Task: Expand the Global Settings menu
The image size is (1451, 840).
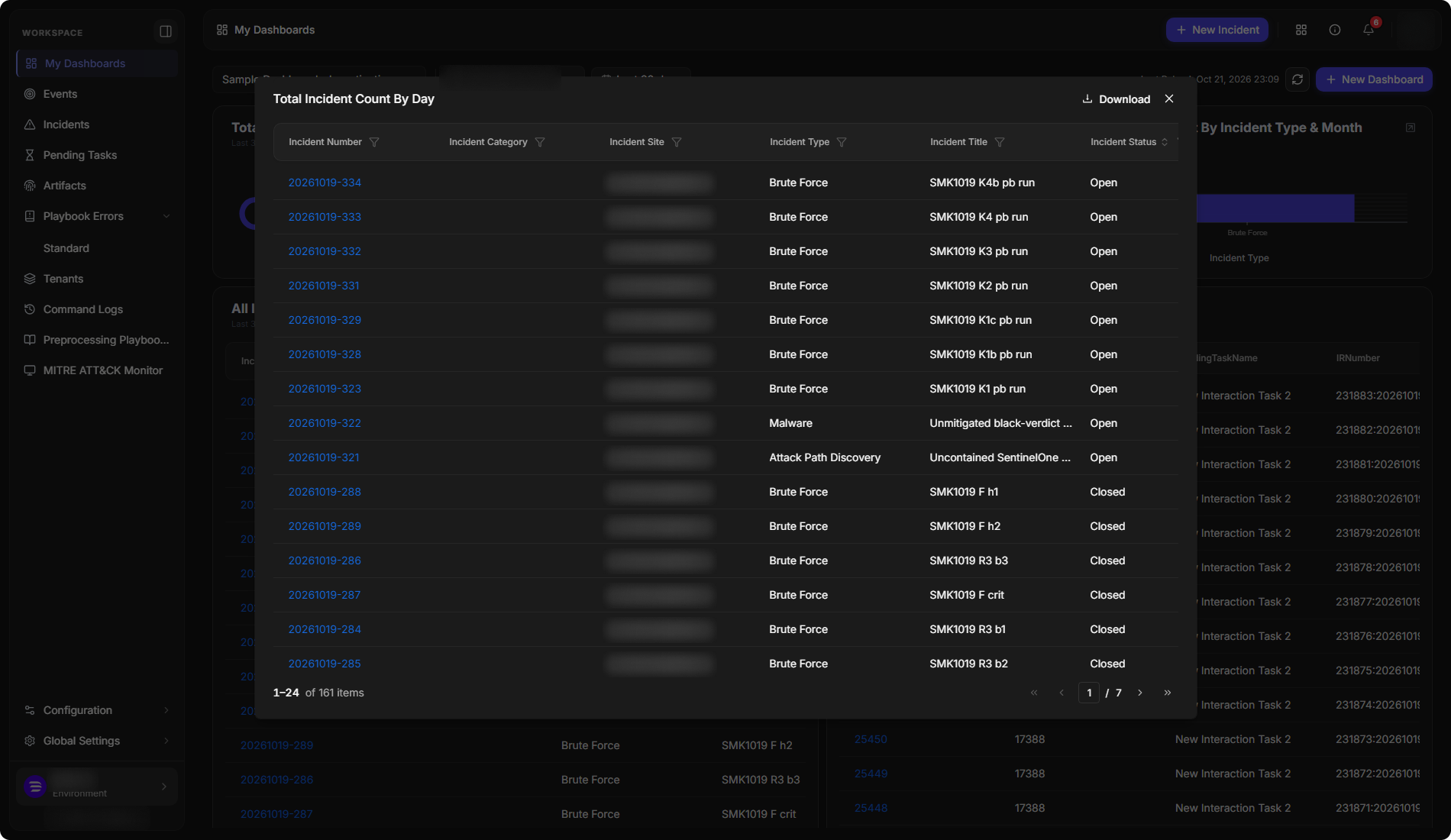Action: (96, 741)
